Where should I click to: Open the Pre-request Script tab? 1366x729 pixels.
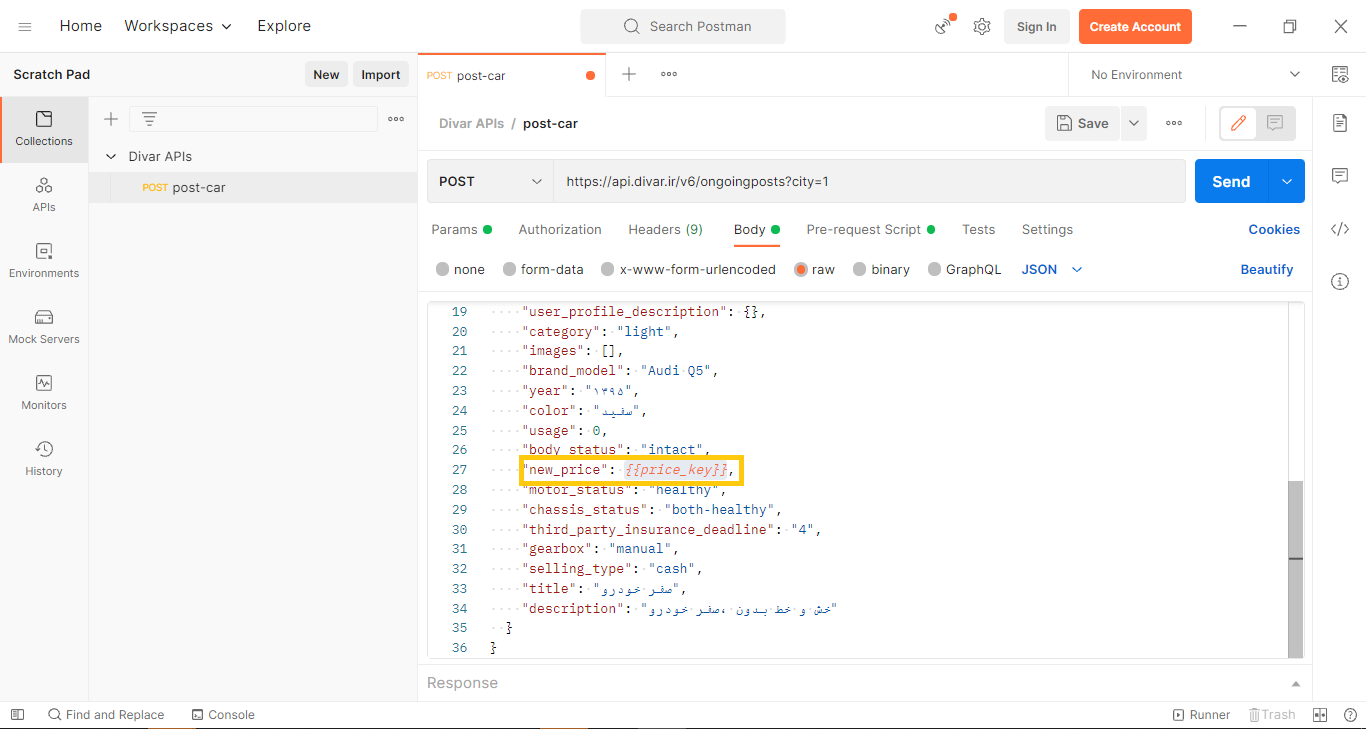click(x=870, y=229)
